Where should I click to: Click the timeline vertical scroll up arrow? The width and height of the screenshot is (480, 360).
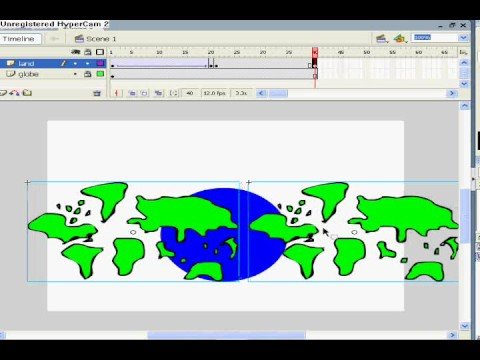464,63
